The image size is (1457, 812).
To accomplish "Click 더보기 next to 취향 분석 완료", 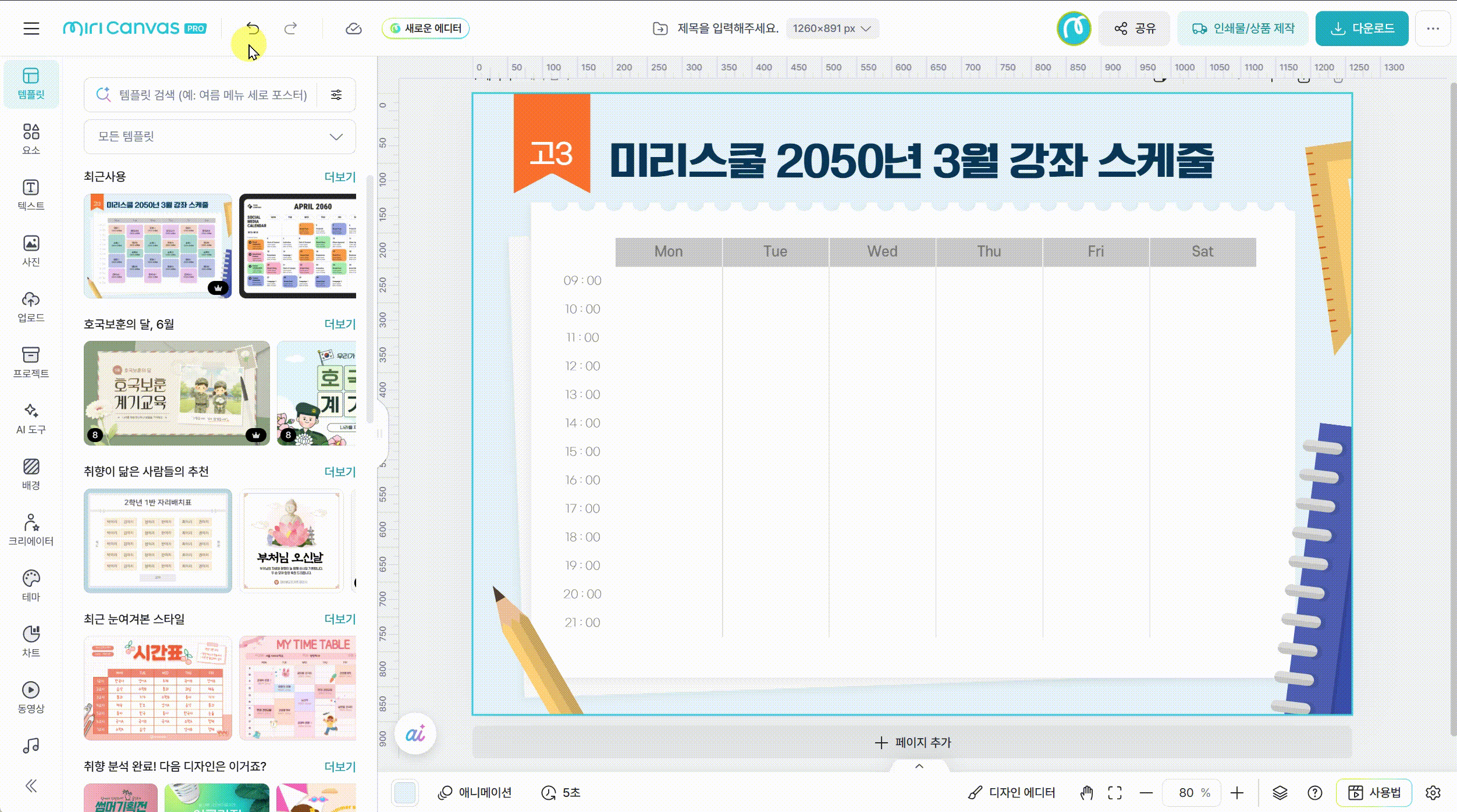I will 340,767.
